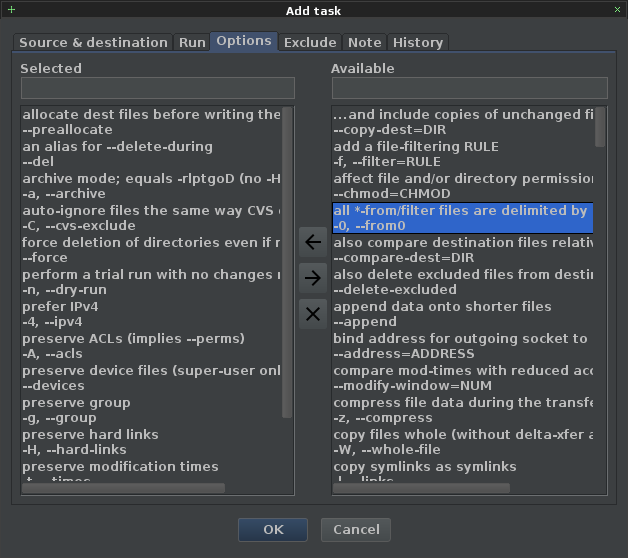The height and width of the screenshot is (558, 628).
Task: Select '--force' option in Selected list
Action: pyautogui.click(x=151, y=250)
